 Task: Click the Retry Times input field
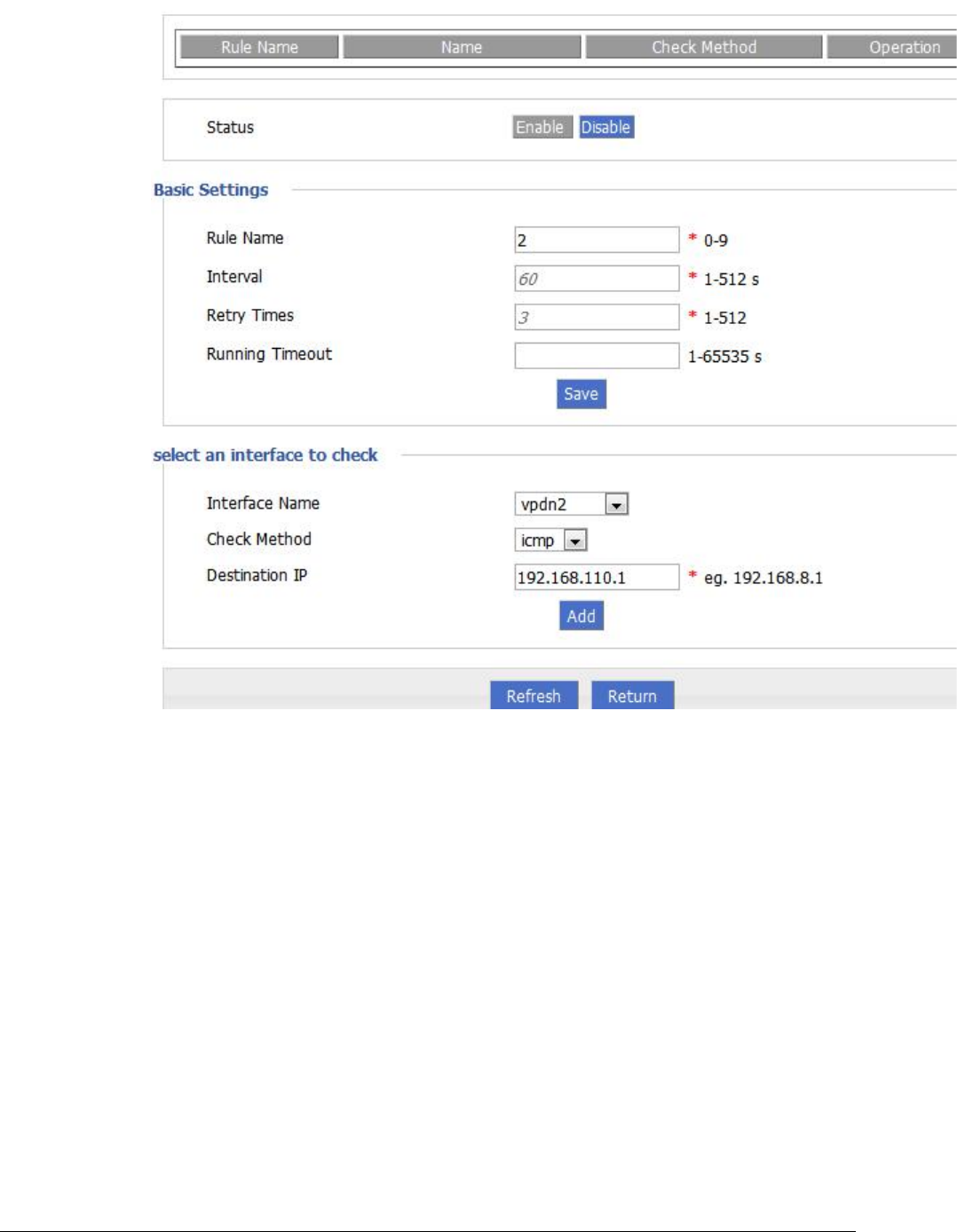click(597, 317)
